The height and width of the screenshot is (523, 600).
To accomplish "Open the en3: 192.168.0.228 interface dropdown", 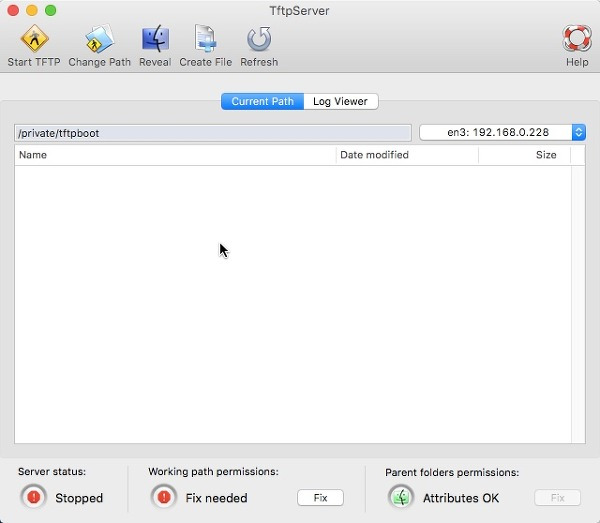I will pyautogui.click(x=502, y=132).
